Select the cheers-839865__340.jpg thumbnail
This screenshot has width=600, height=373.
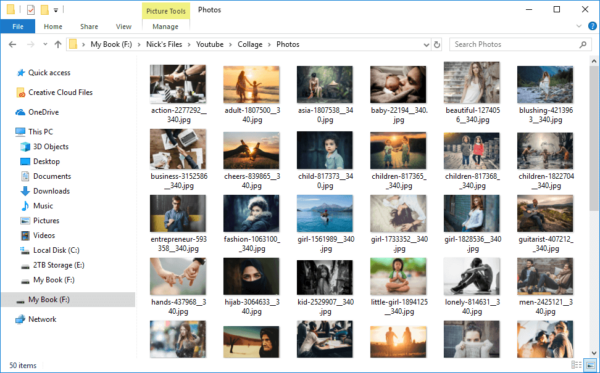point(251,150)
